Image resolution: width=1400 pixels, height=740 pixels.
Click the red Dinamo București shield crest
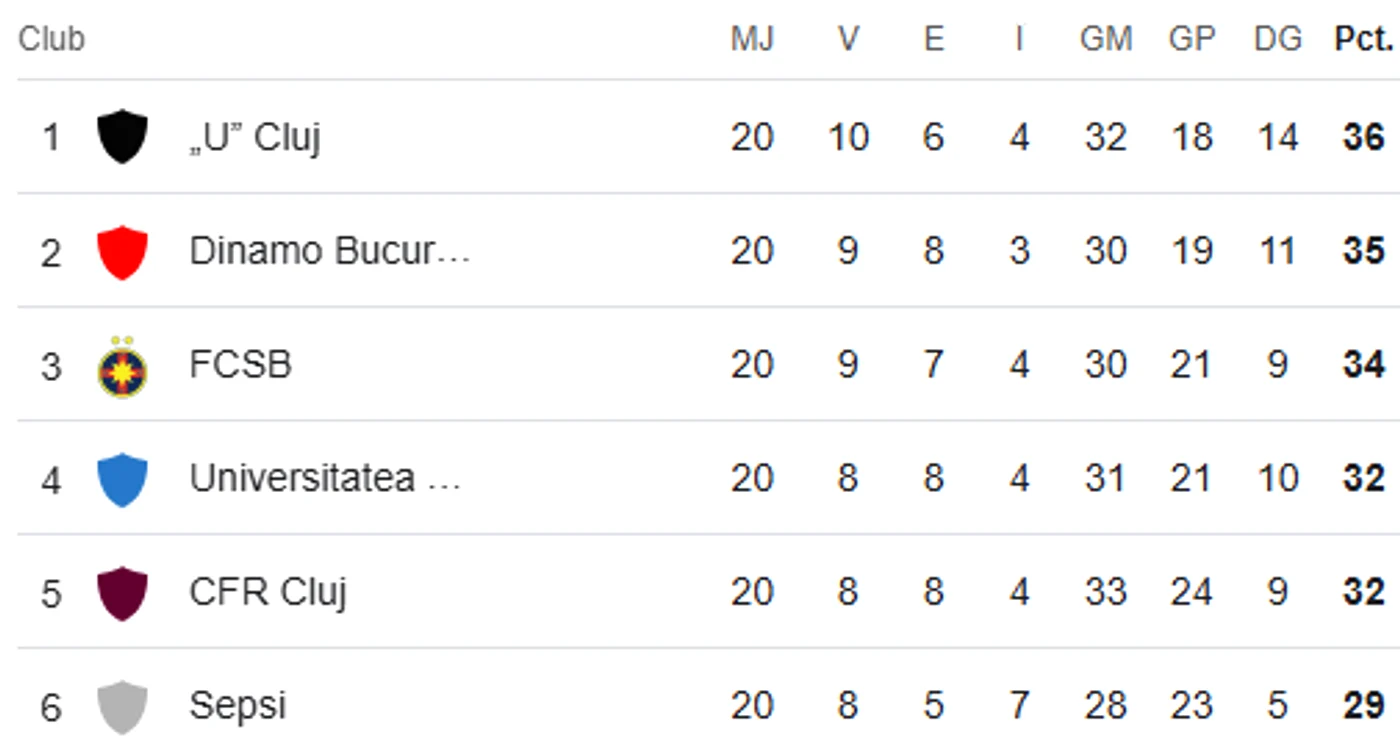coord(122,252)
